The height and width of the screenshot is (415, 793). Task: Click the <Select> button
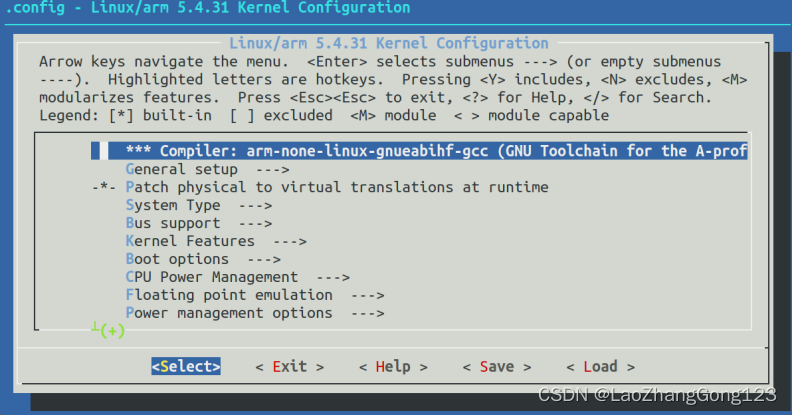point(186,366)
